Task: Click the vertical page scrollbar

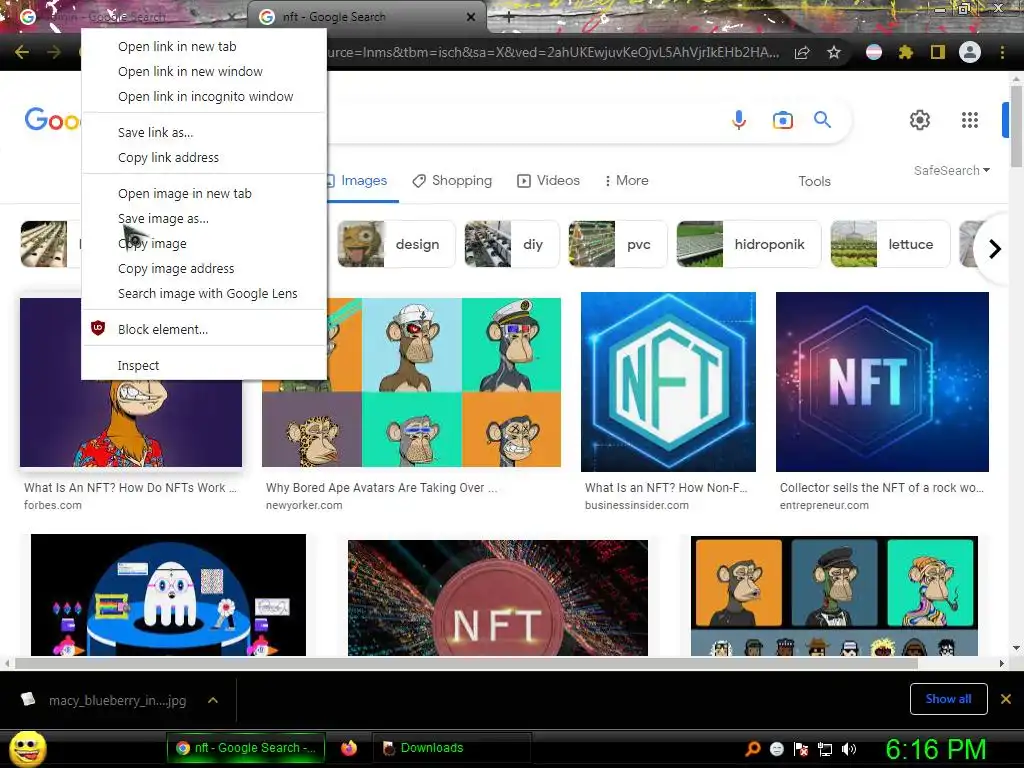Action: (1016, 125)
